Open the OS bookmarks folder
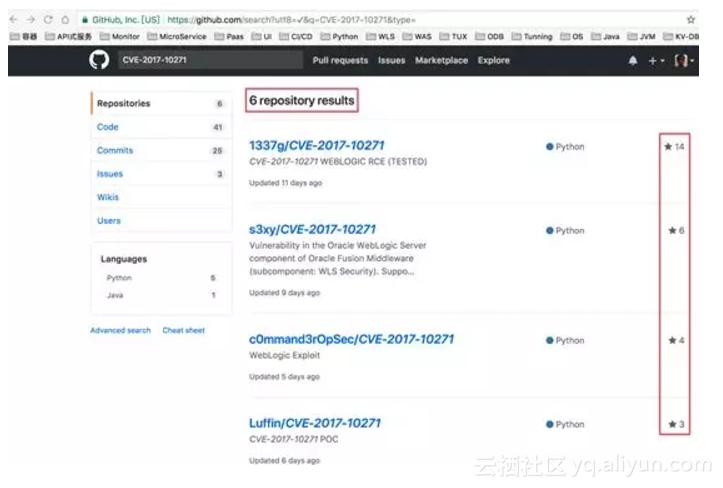Screen dimensions: 723x488 pyautogui.click(x=572, y=36)
